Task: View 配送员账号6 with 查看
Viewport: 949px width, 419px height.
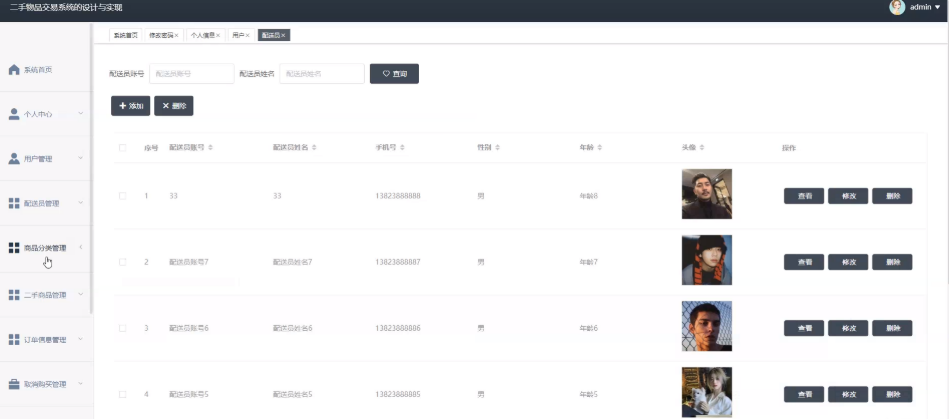Action: (804, 328)
